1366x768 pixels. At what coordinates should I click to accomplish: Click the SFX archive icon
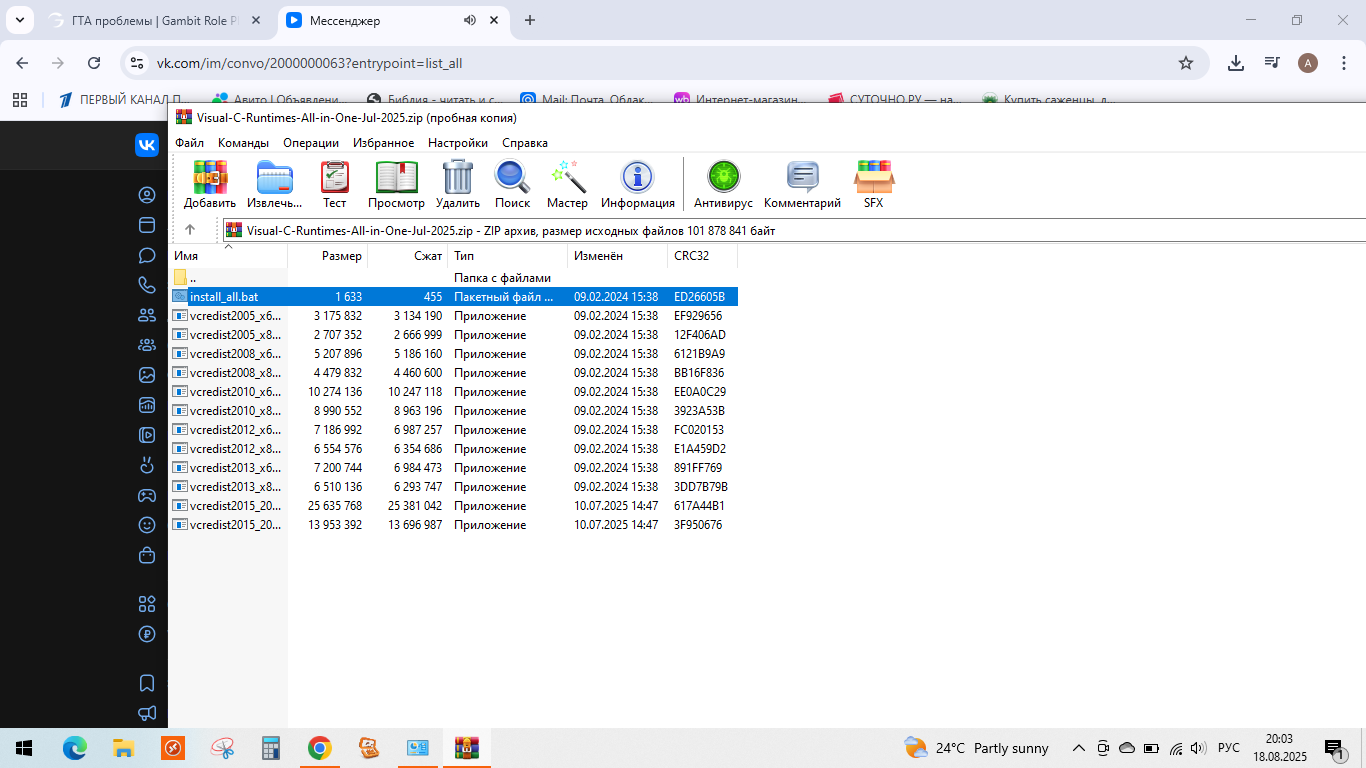(x=873, y=178)
